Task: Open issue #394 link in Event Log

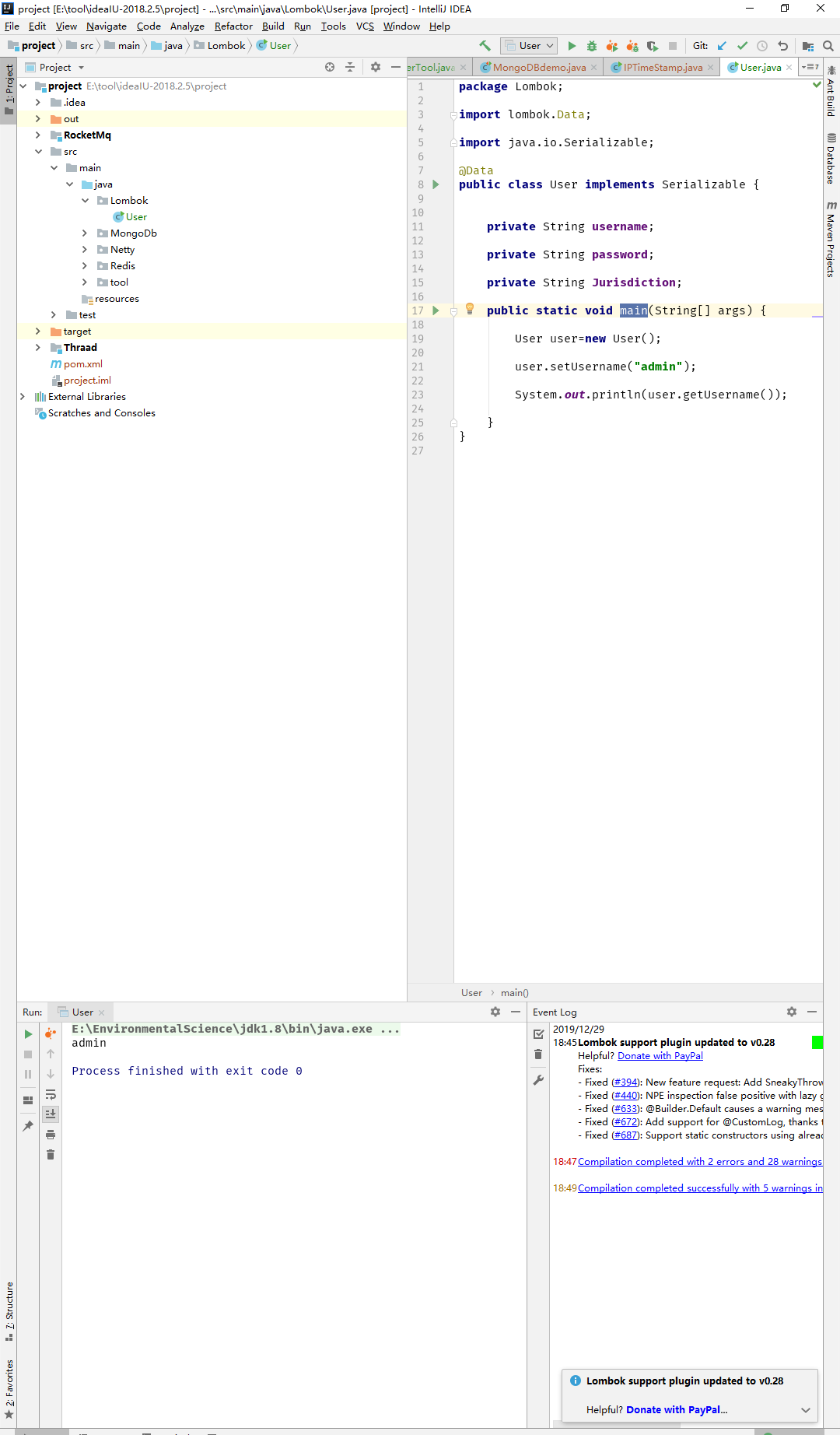Action: tap(625, 1082)
